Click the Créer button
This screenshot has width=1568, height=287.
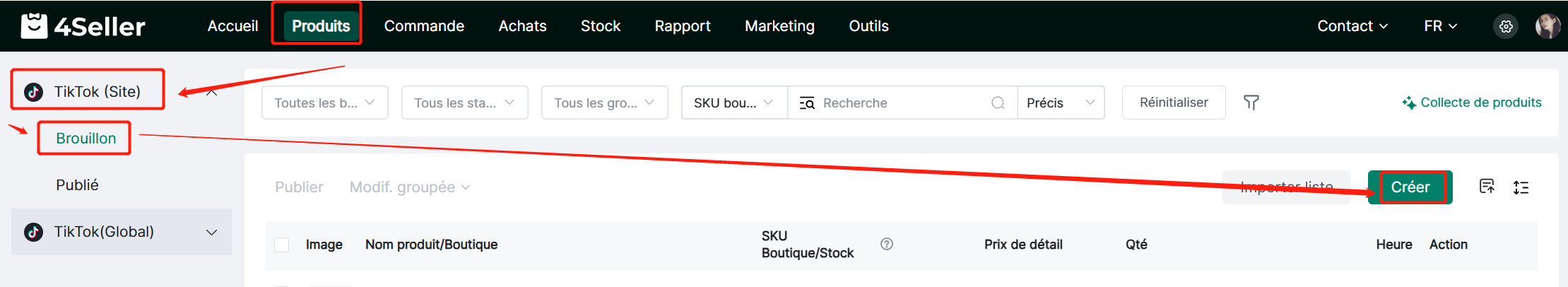[x=1410, y=187]
